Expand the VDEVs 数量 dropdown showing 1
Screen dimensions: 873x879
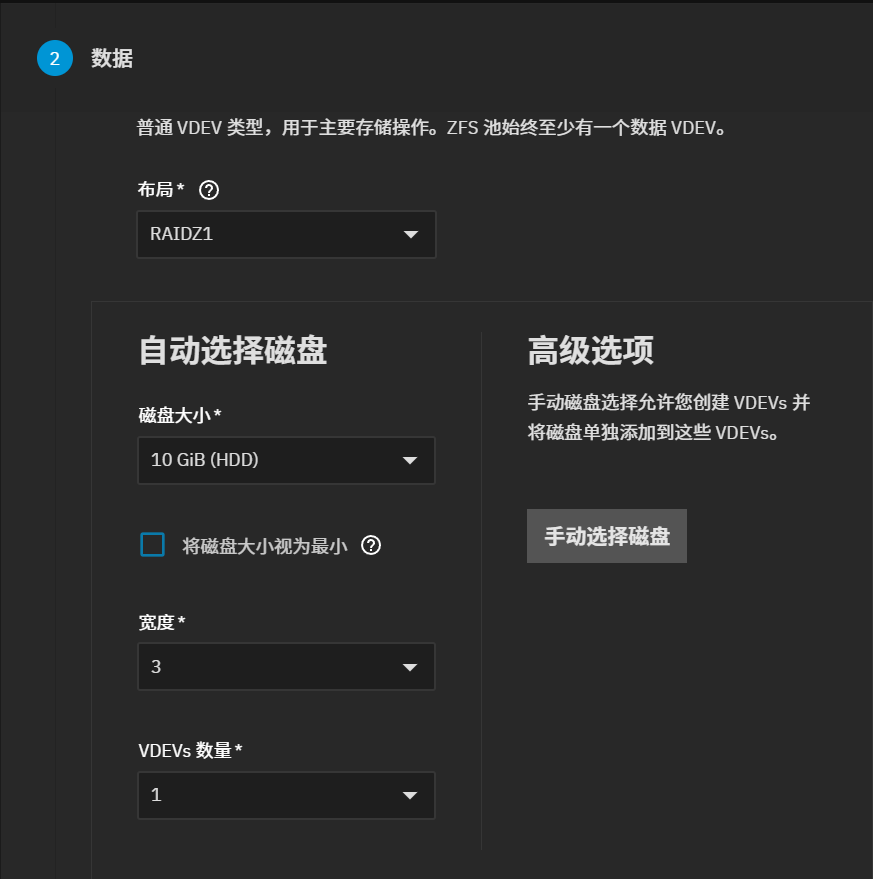click(270, 796)
